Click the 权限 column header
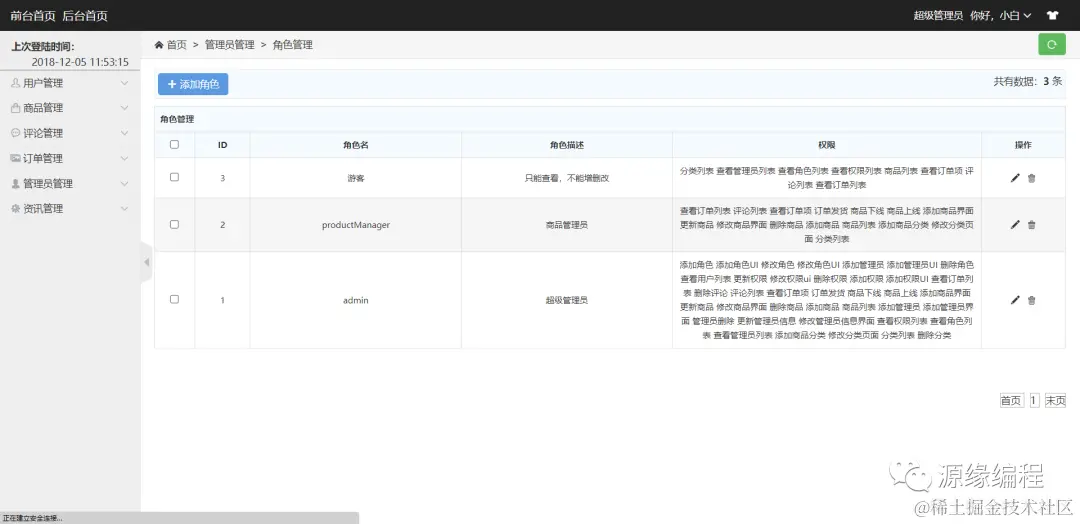This screenshot has width=1080, height=524. (x=827, y=145)
